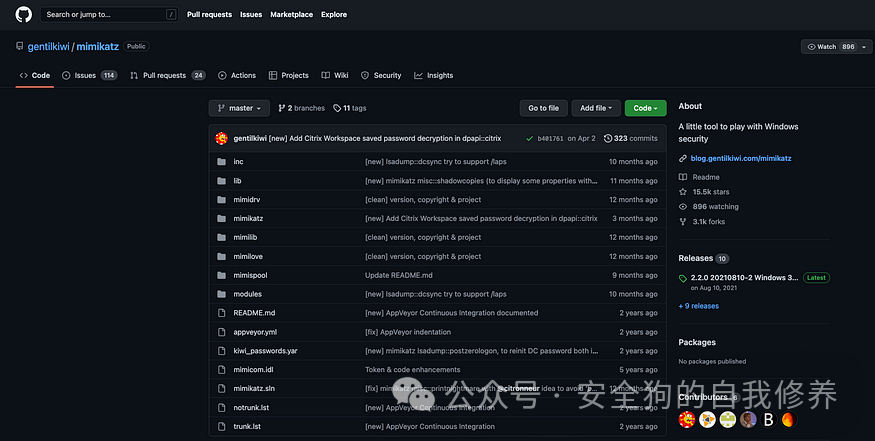Click the mimilove folder icon
Viewport: 875px width, 441px height.
click(222, 257)
